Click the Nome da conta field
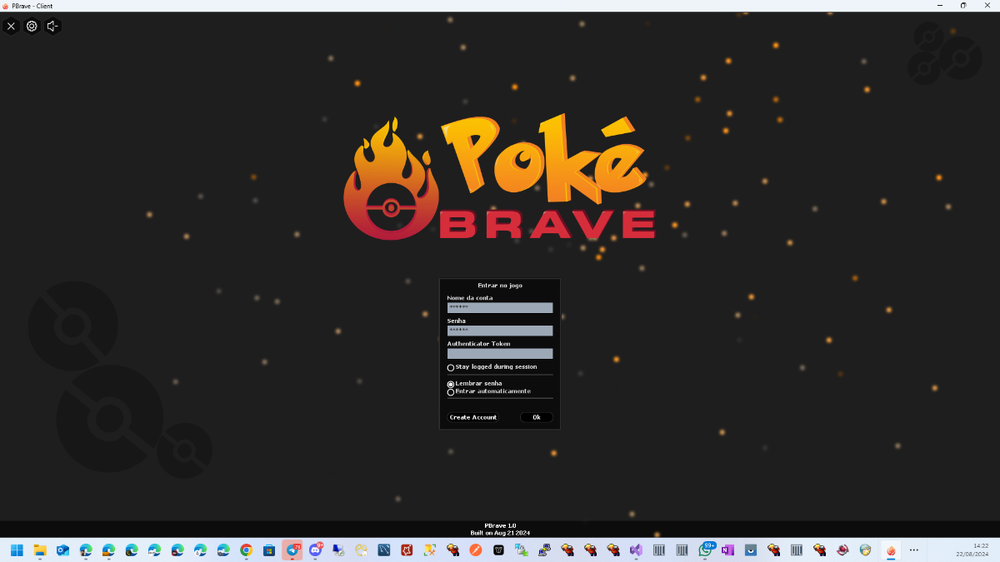This screenshot has height=562, width=1000. click(499, 308)
